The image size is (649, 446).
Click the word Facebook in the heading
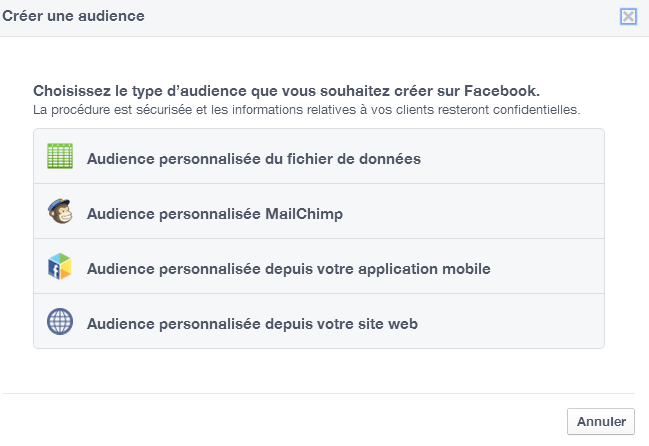coord(502,91)
